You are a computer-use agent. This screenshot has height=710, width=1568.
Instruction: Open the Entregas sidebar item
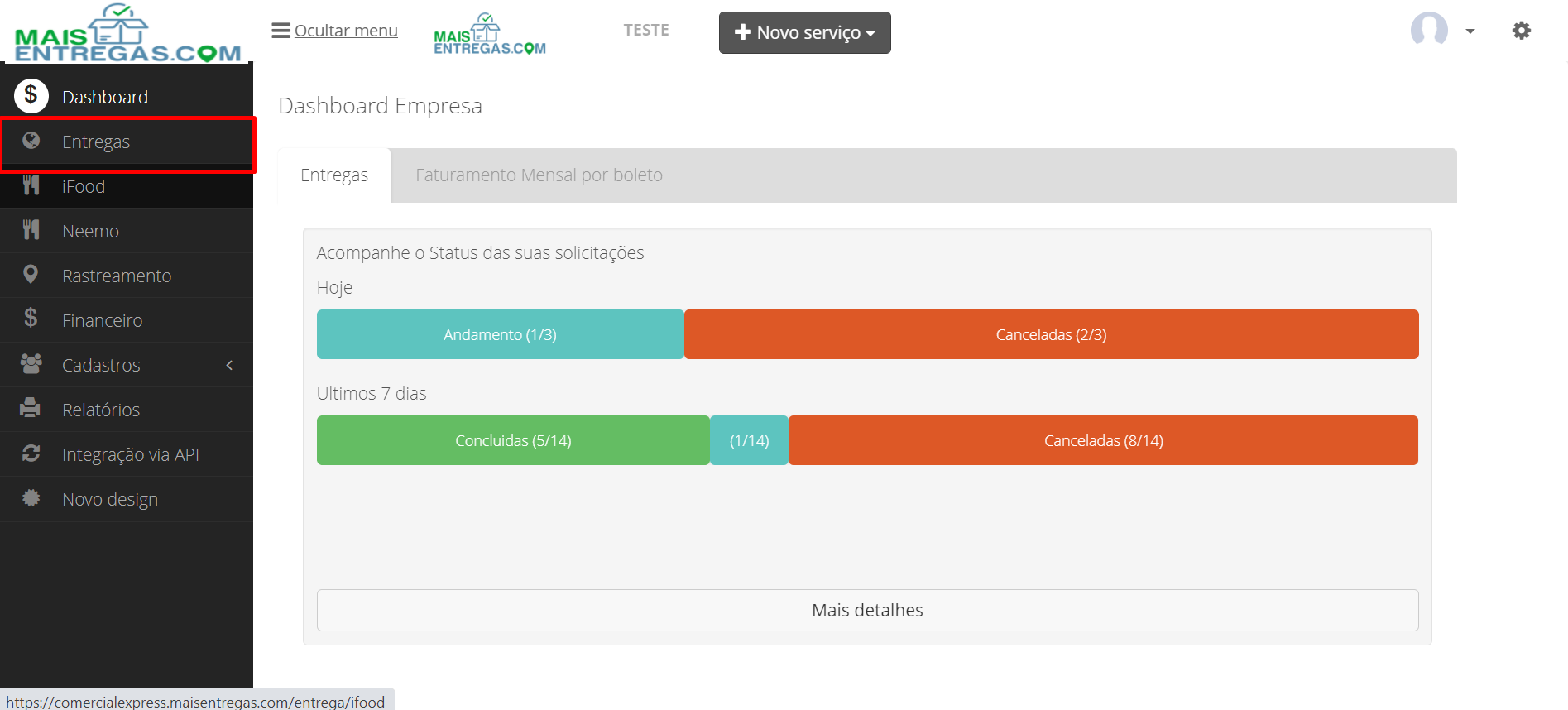127,142
